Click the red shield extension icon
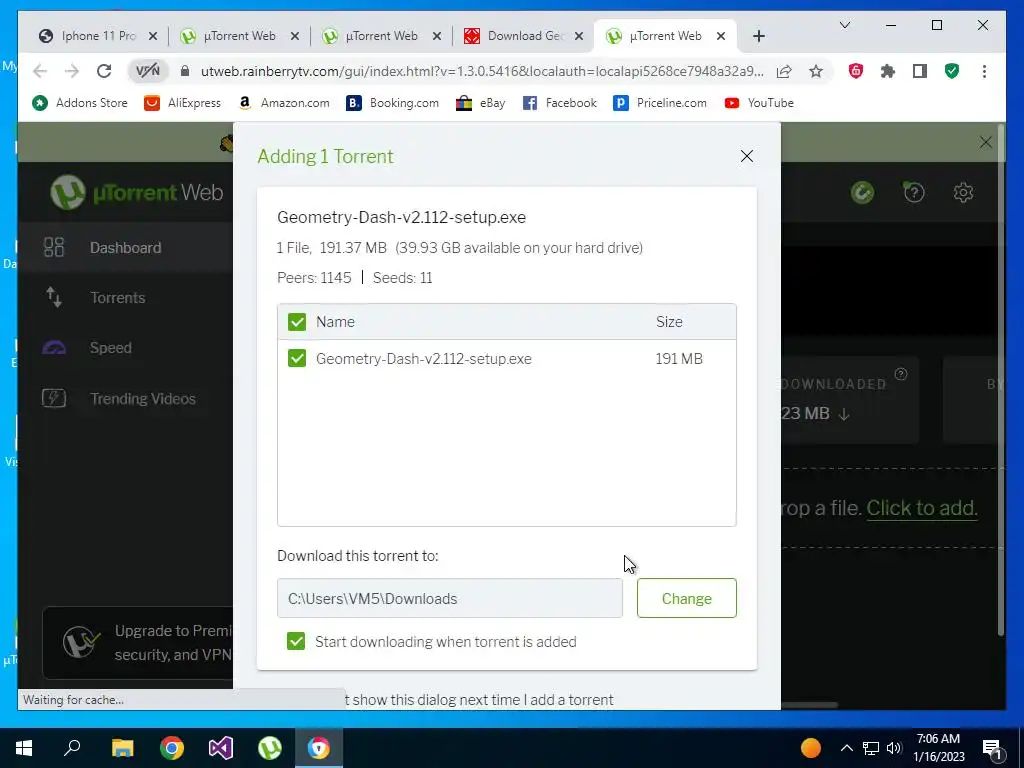 point(856,71)
